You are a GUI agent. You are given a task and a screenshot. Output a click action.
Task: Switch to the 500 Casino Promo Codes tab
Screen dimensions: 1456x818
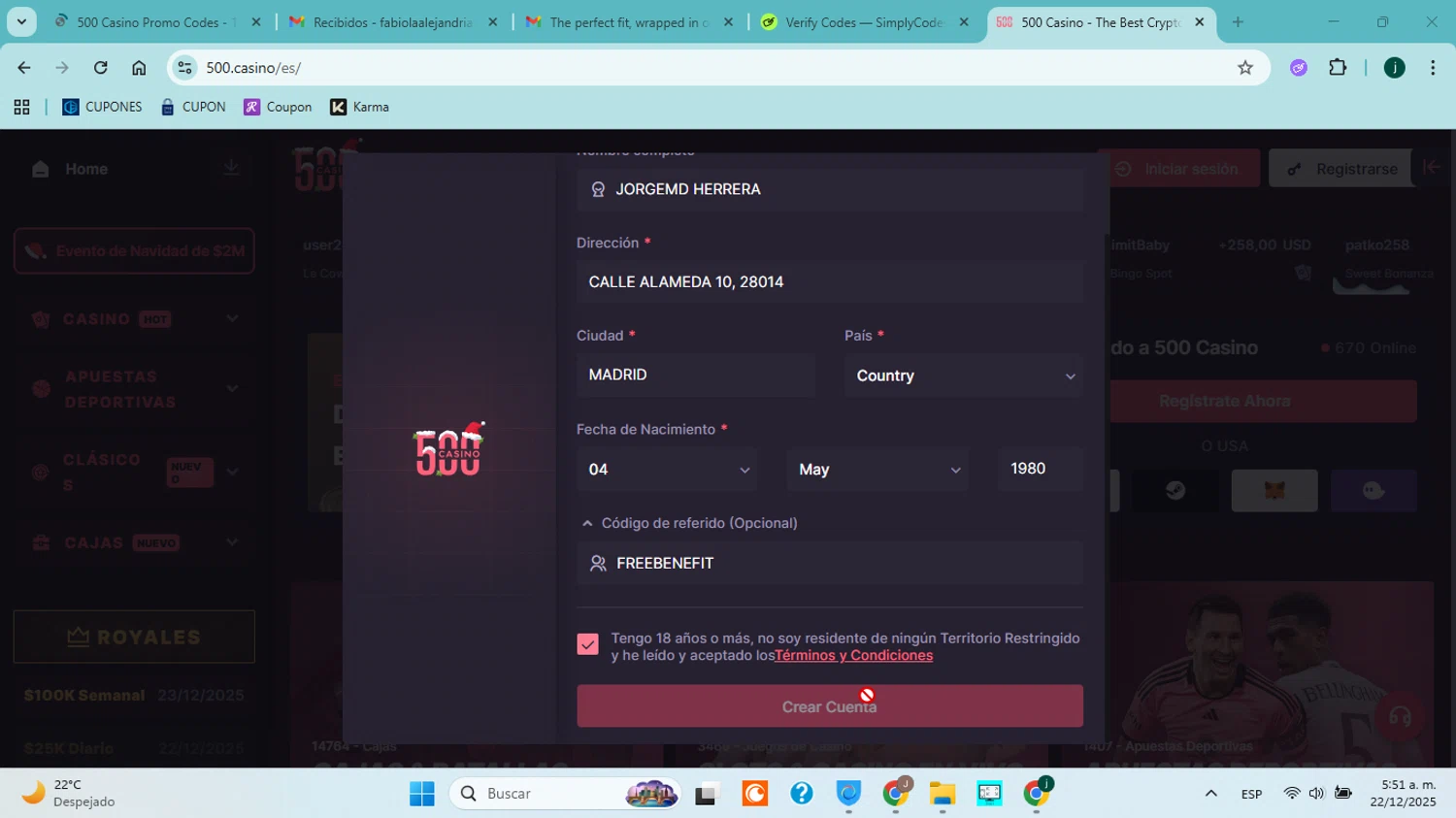(155, 22)
